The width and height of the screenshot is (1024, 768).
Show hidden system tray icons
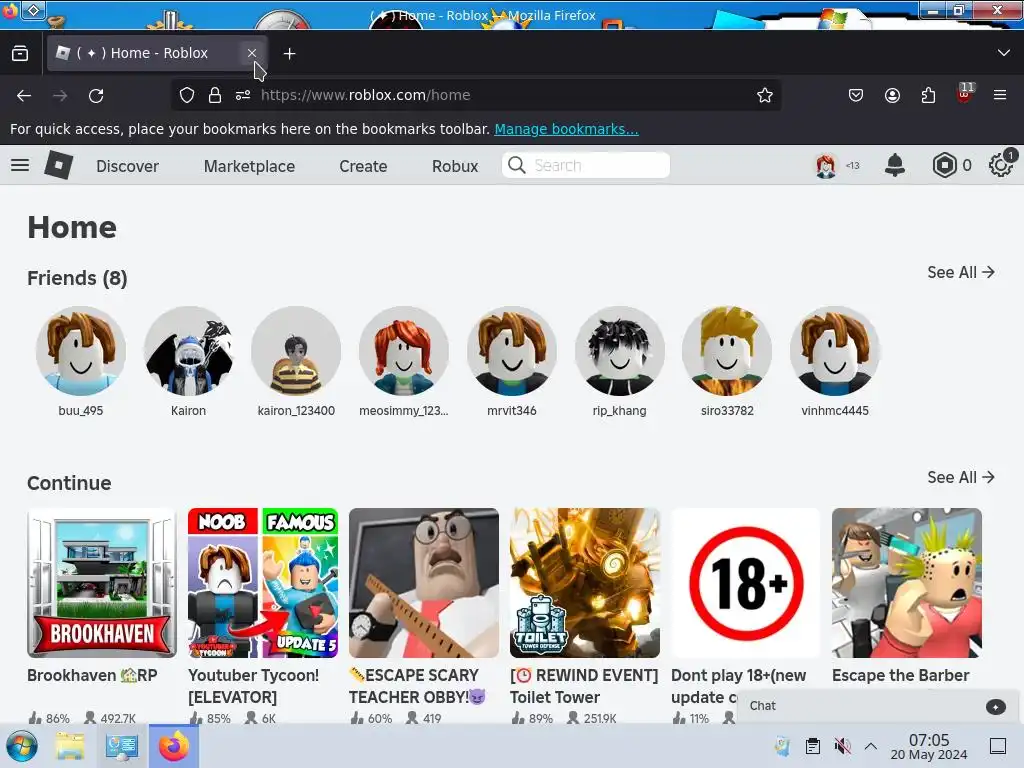[x=871, y=746]
